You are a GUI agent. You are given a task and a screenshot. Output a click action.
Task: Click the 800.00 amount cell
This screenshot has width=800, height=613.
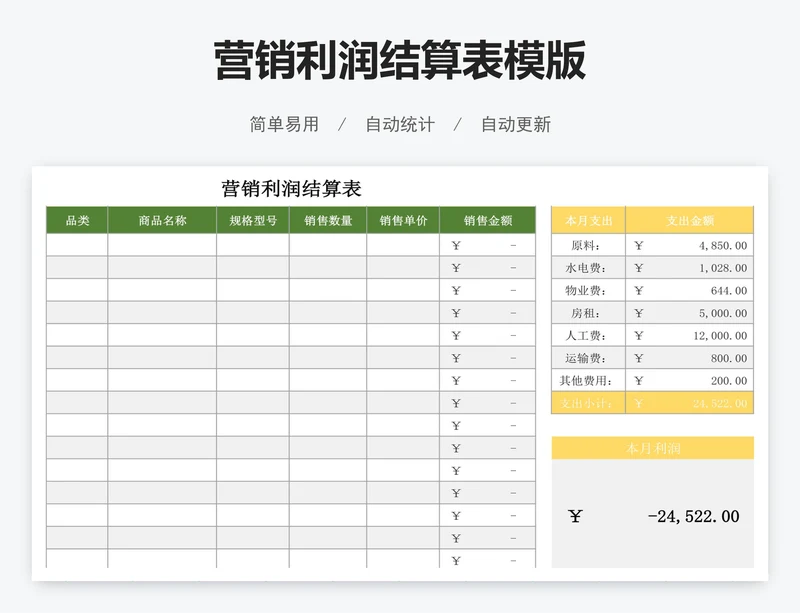[x=690, y=358]
